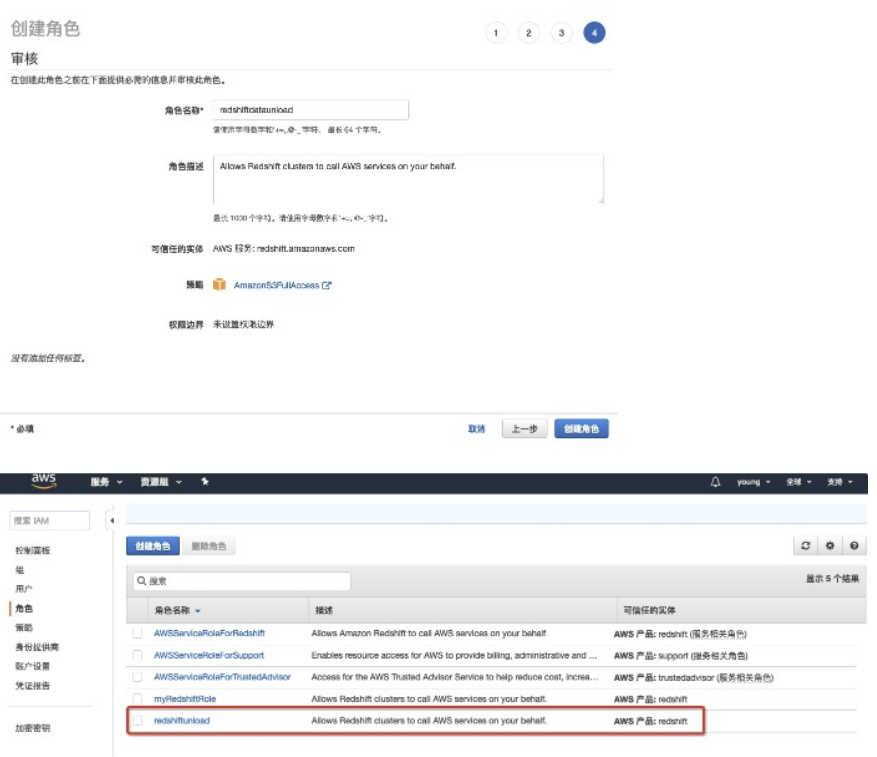Open 身份提供商 identity providers in sidebar
This screenshot has height=757, width=877.
[37, 647]
